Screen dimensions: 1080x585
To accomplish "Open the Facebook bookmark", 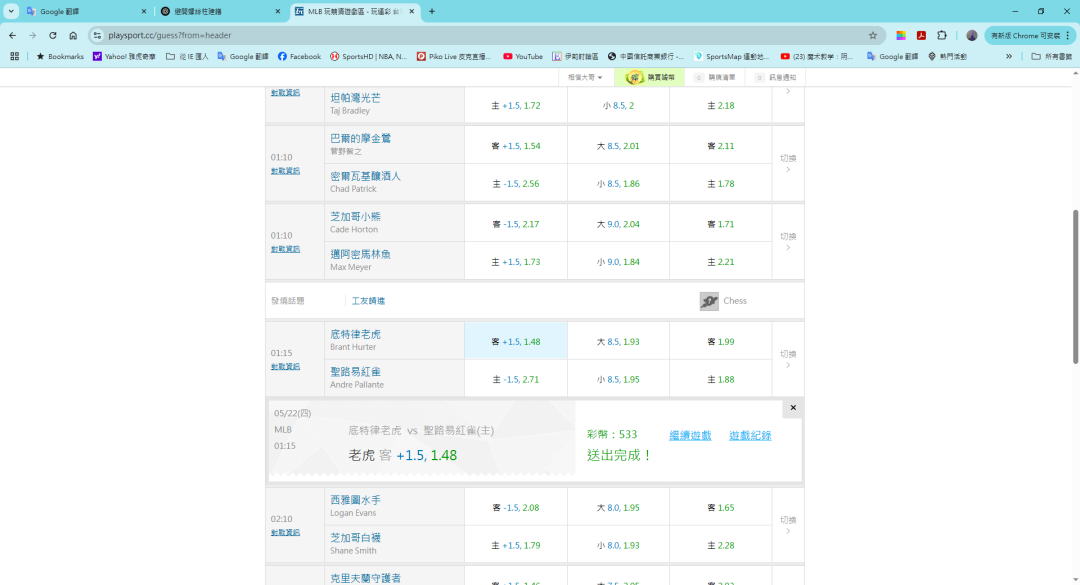I will tap(299, 57).
